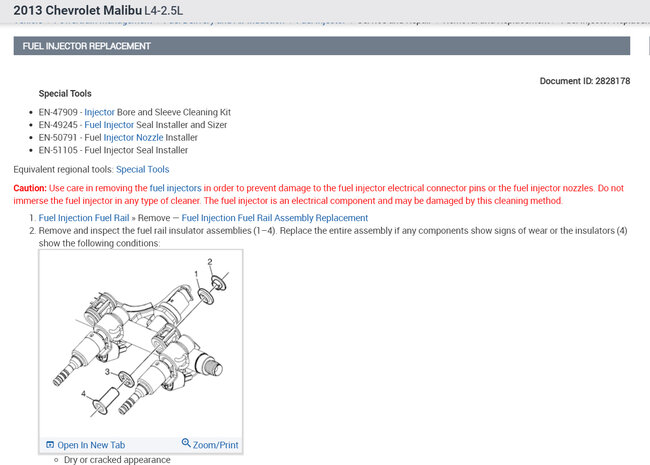The width and height of the screenshot is (650, 465).
Task: Open the Injector Nozzle link in EN-50791 row
Action: 133,138
